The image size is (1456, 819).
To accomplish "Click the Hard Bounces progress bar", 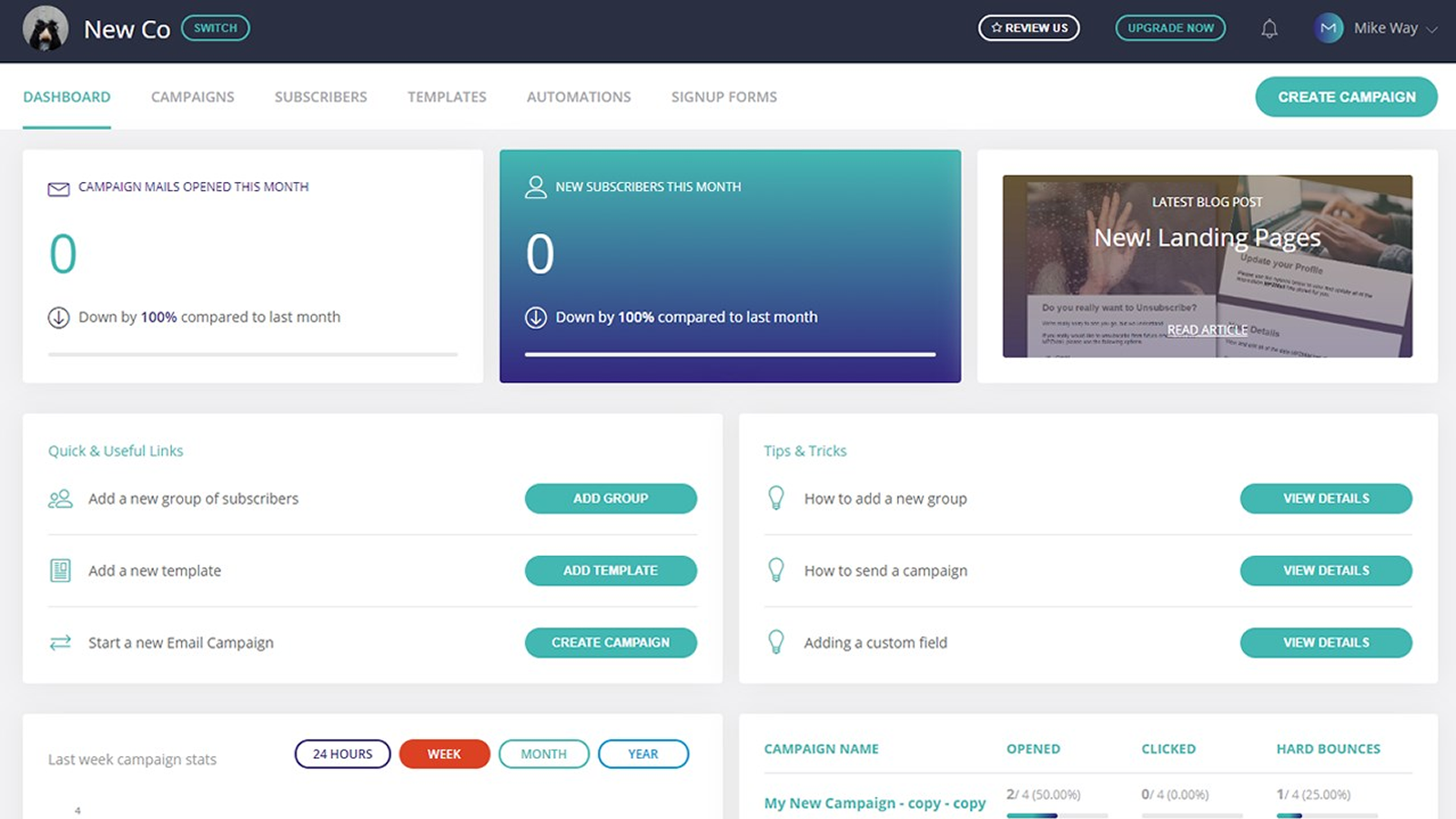I will [1327, 815].
